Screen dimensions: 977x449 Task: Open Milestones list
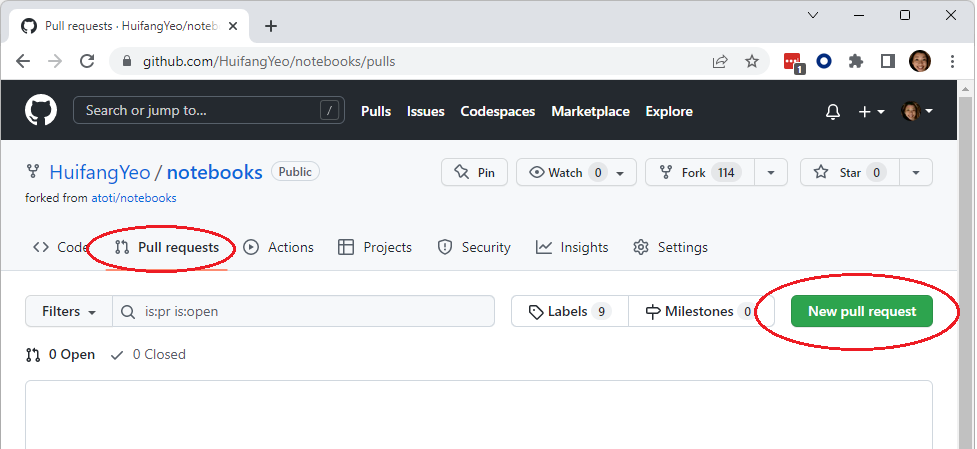[701, 311]
